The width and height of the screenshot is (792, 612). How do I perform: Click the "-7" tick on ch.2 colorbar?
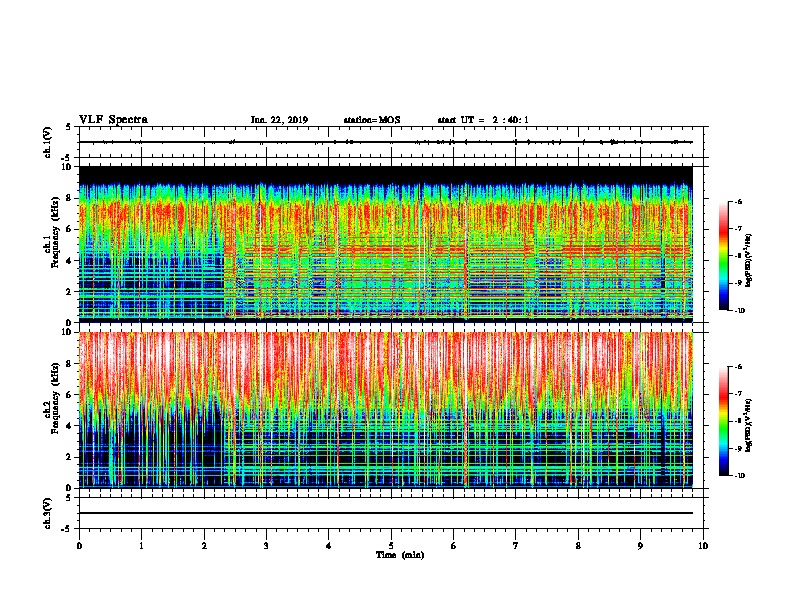click(x=738, y=394)
